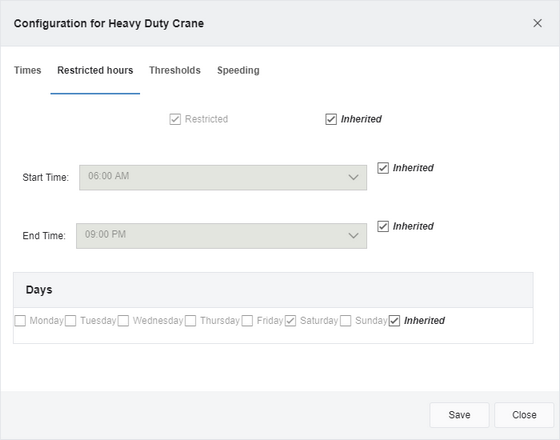Untick the Saturday checkbox
This screenshot has height=440, width=560.
click(x=290, y=321)
